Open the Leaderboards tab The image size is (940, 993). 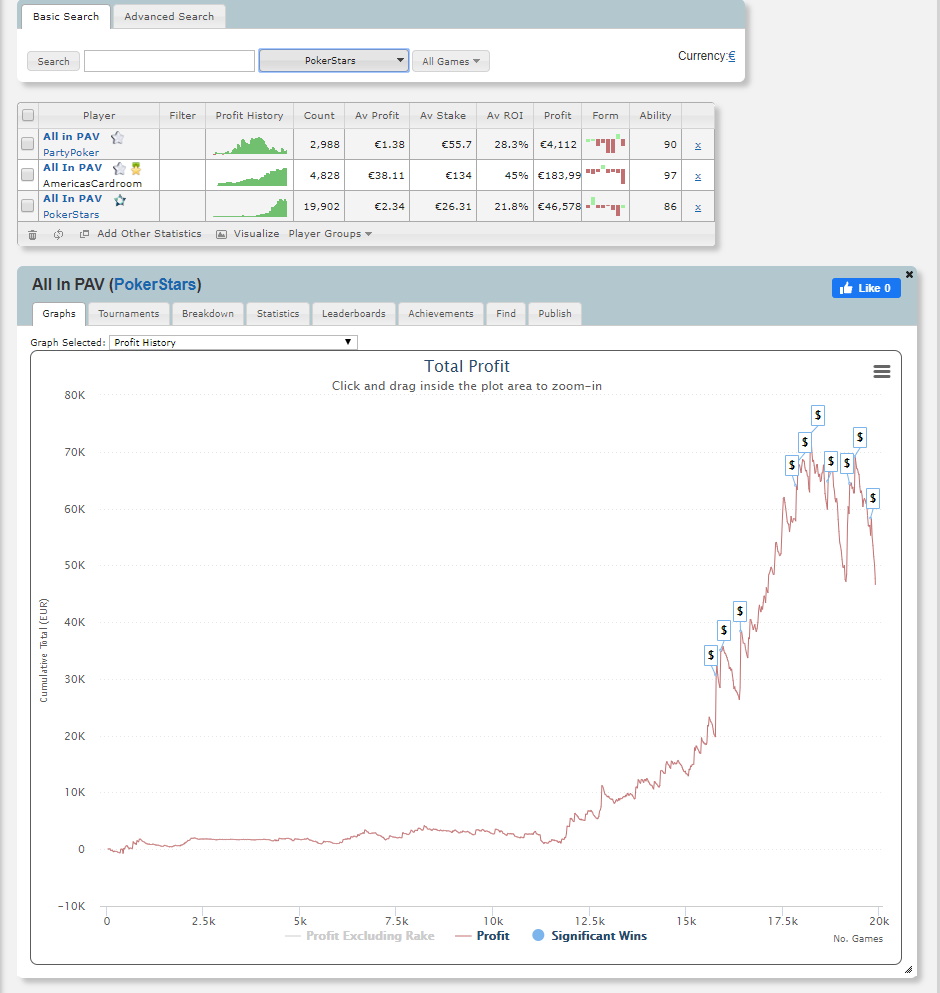(353, 313)
